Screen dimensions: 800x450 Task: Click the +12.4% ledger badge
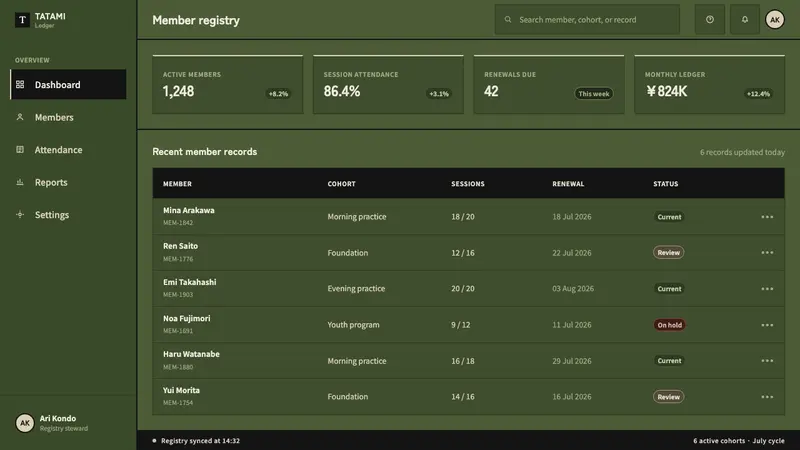[x=758, y=94]
